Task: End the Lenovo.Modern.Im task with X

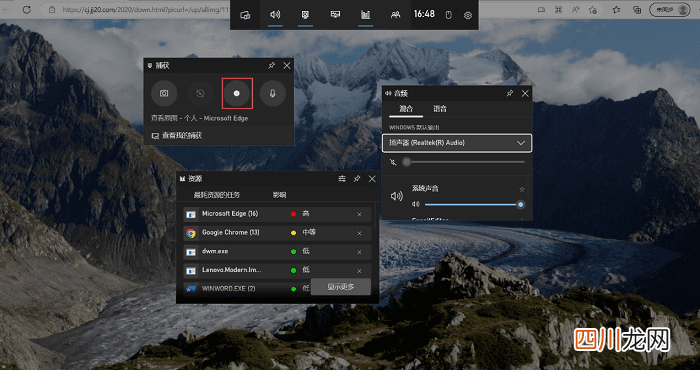Action: tap(359, 271)
